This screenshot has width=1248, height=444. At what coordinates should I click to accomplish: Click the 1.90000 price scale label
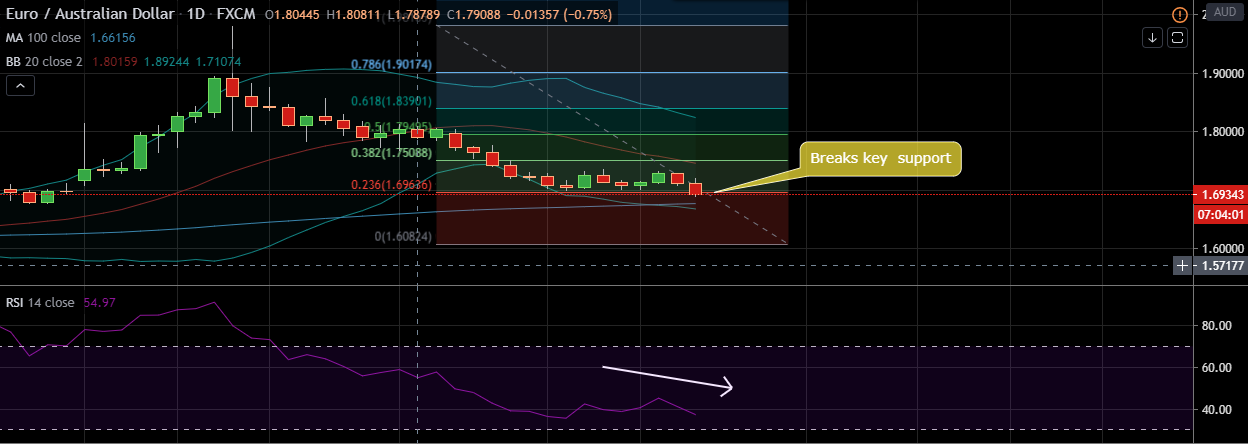click(x=1222, y=74)
